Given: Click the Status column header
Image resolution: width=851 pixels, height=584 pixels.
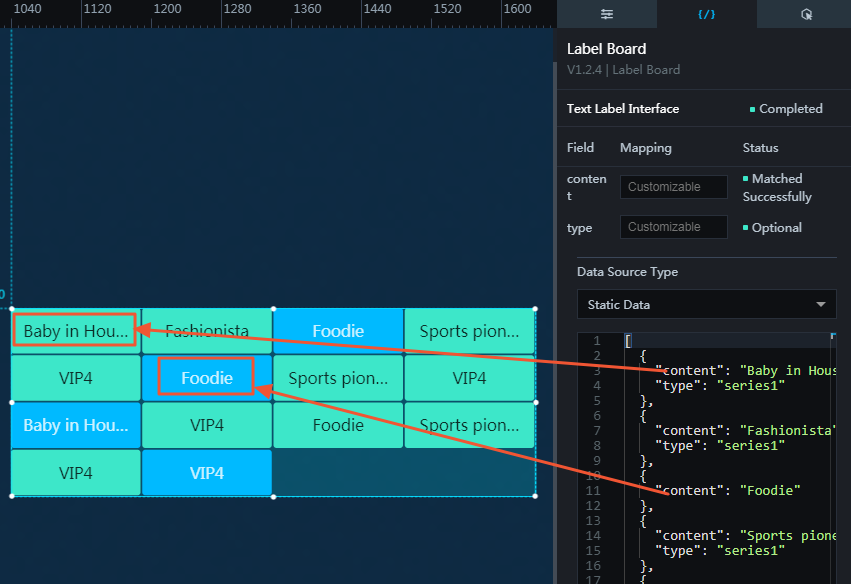Looking at the screenshot, I should coord(760,148).
